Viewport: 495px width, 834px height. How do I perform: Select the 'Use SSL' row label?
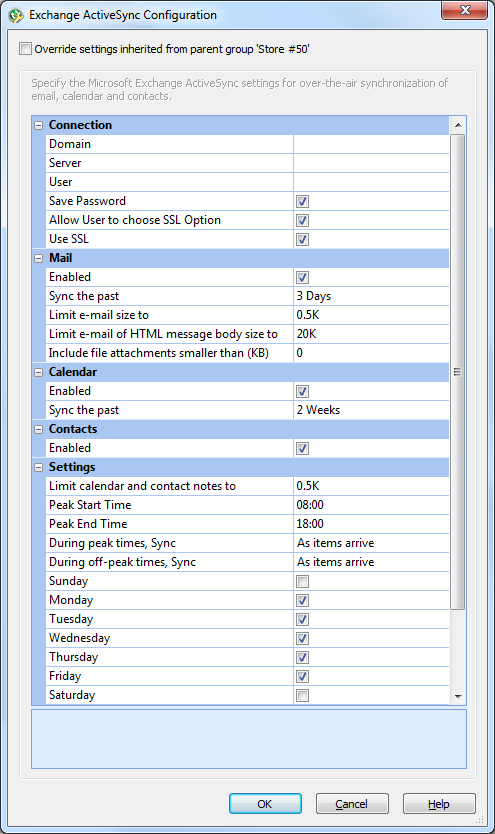[69, 239]
